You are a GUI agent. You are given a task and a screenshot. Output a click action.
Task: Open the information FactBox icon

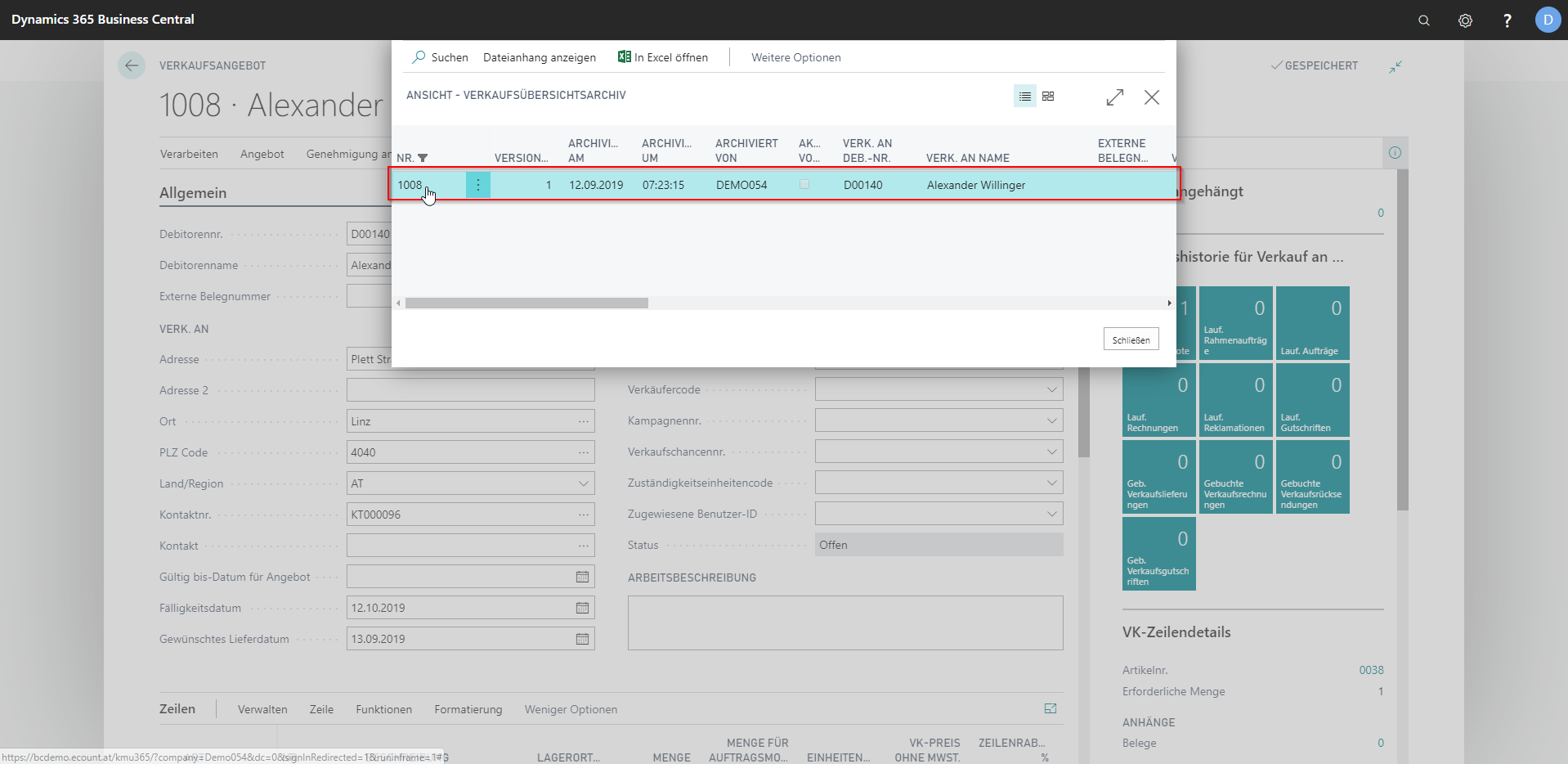pyautogui.click(x=1395, y=153)
